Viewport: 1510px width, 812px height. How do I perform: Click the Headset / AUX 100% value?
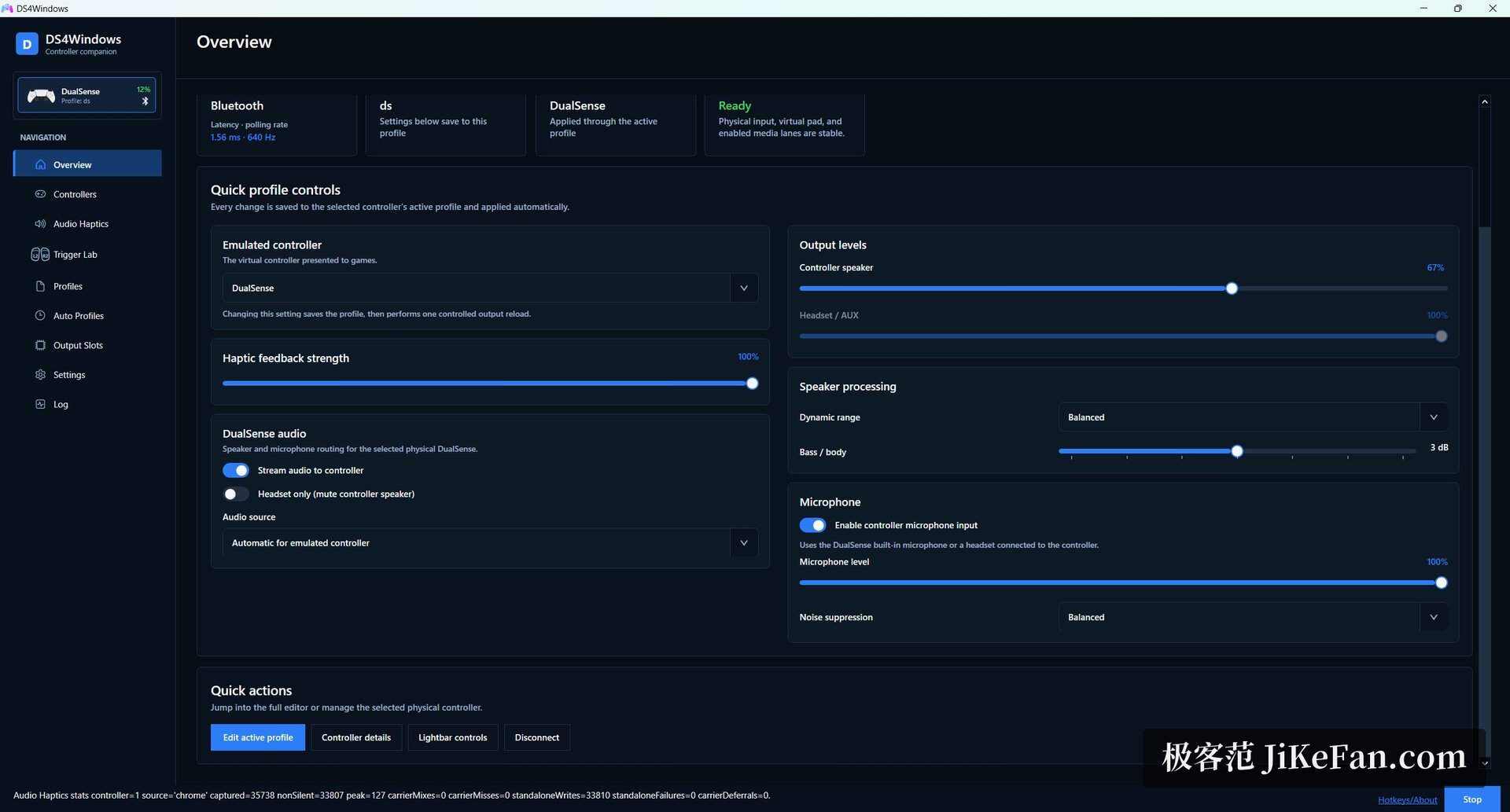tap(1437, 315)
